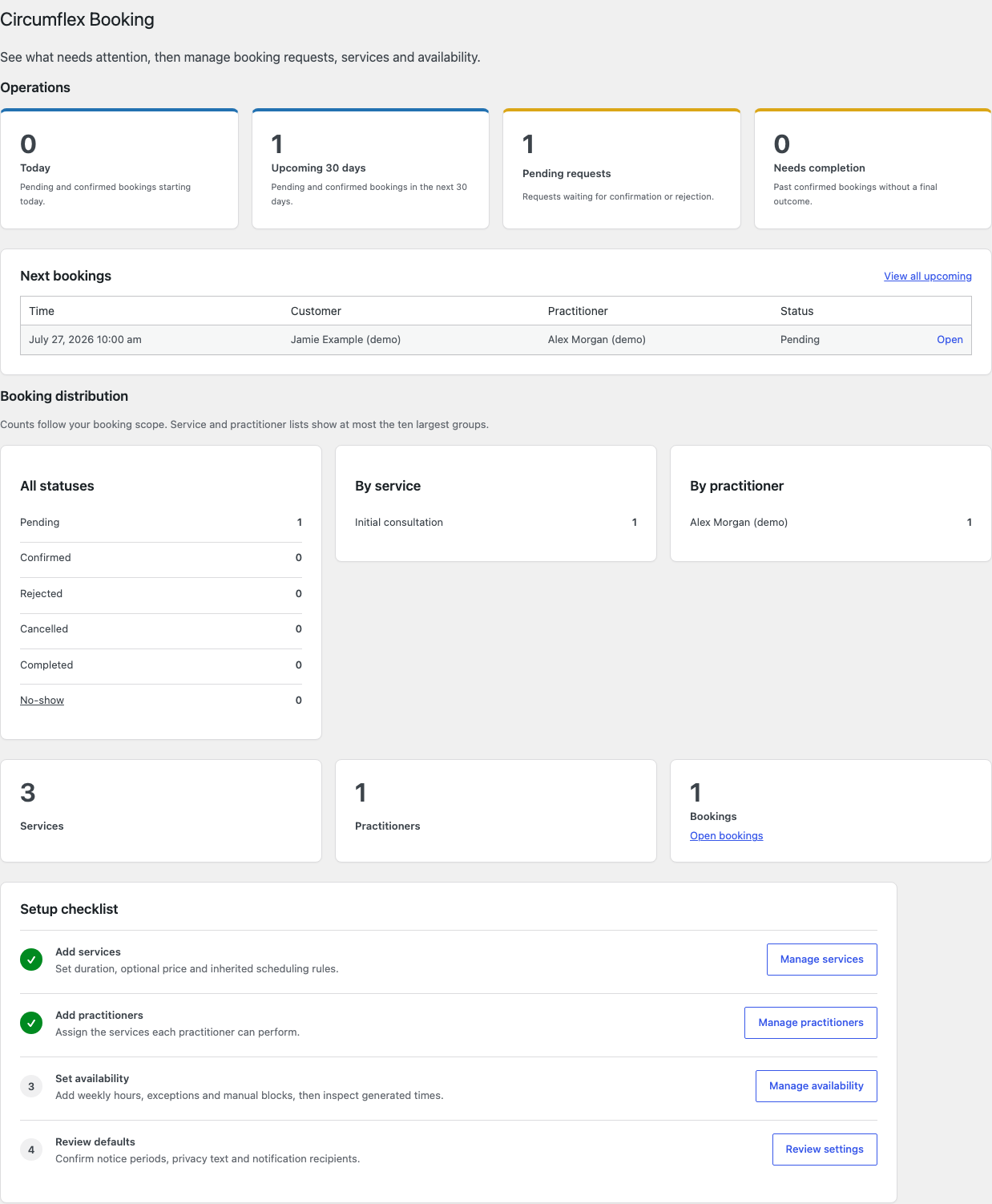Click step number 3 badge for Set availability
Screen dimensions: 992x1204
tap(31, 1086)
